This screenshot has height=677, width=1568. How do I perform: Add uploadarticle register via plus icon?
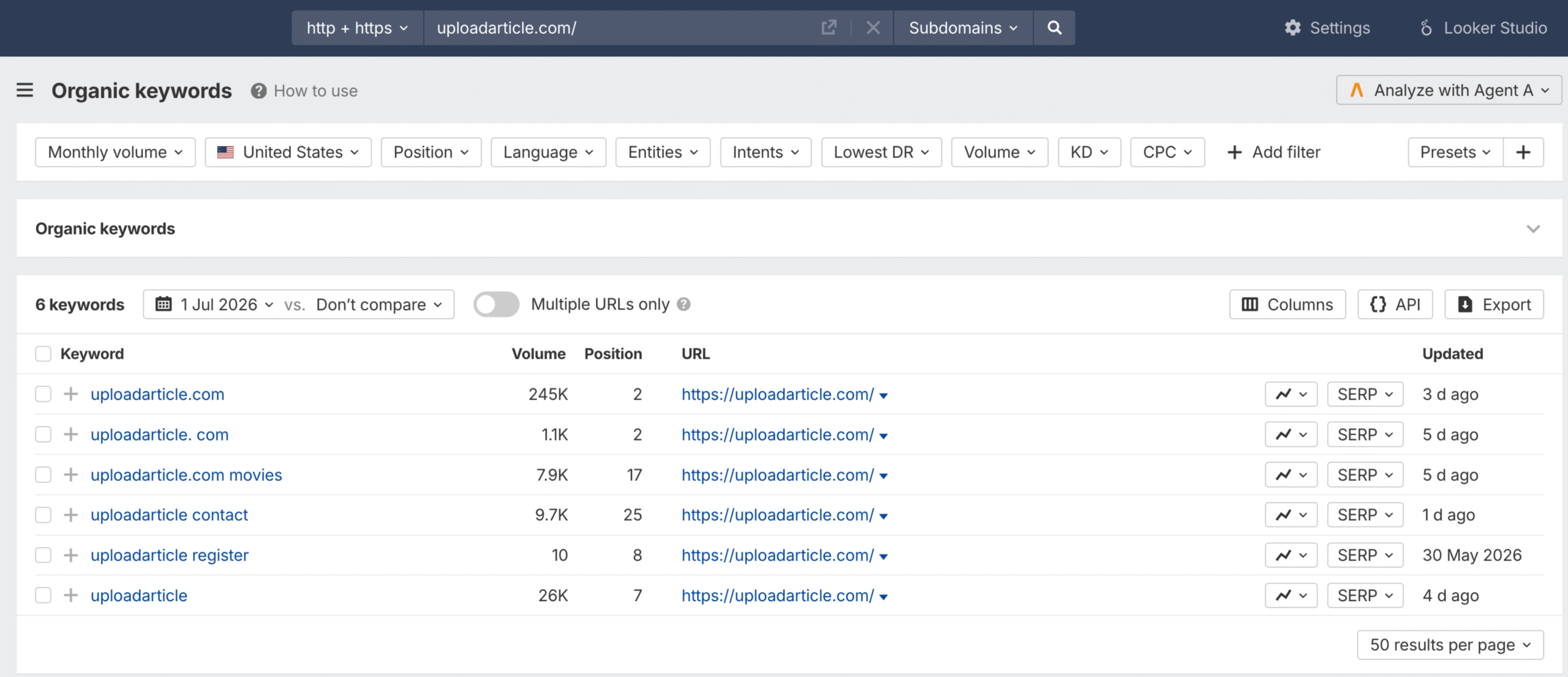[71, 555]
